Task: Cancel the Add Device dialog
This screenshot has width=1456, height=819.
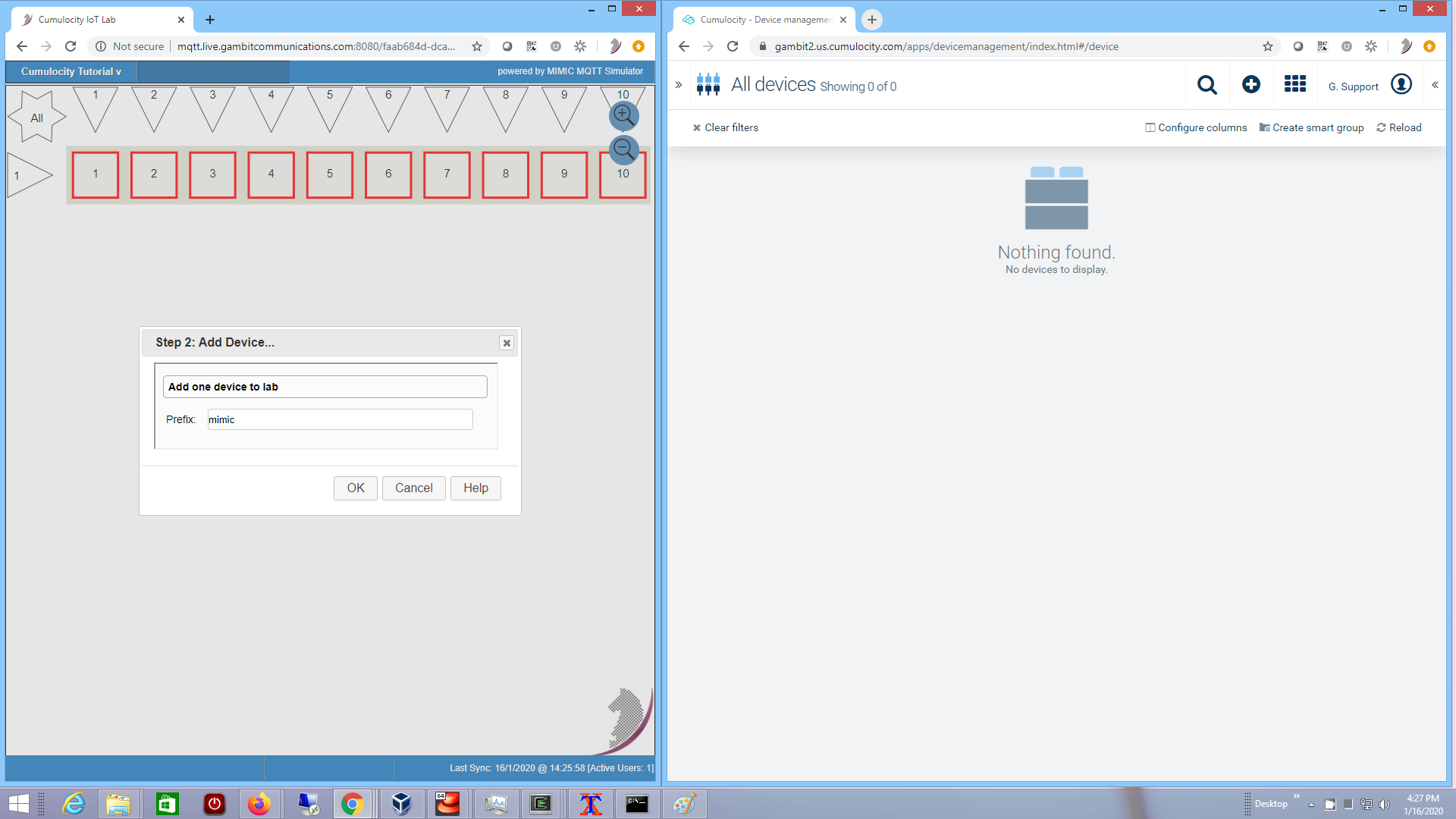Action: pos(413,488)
